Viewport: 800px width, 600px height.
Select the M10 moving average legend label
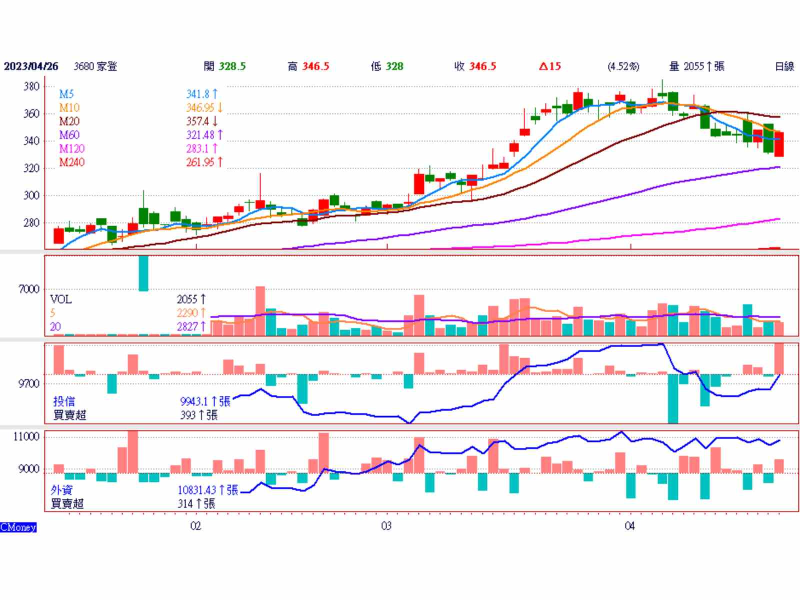69,107
